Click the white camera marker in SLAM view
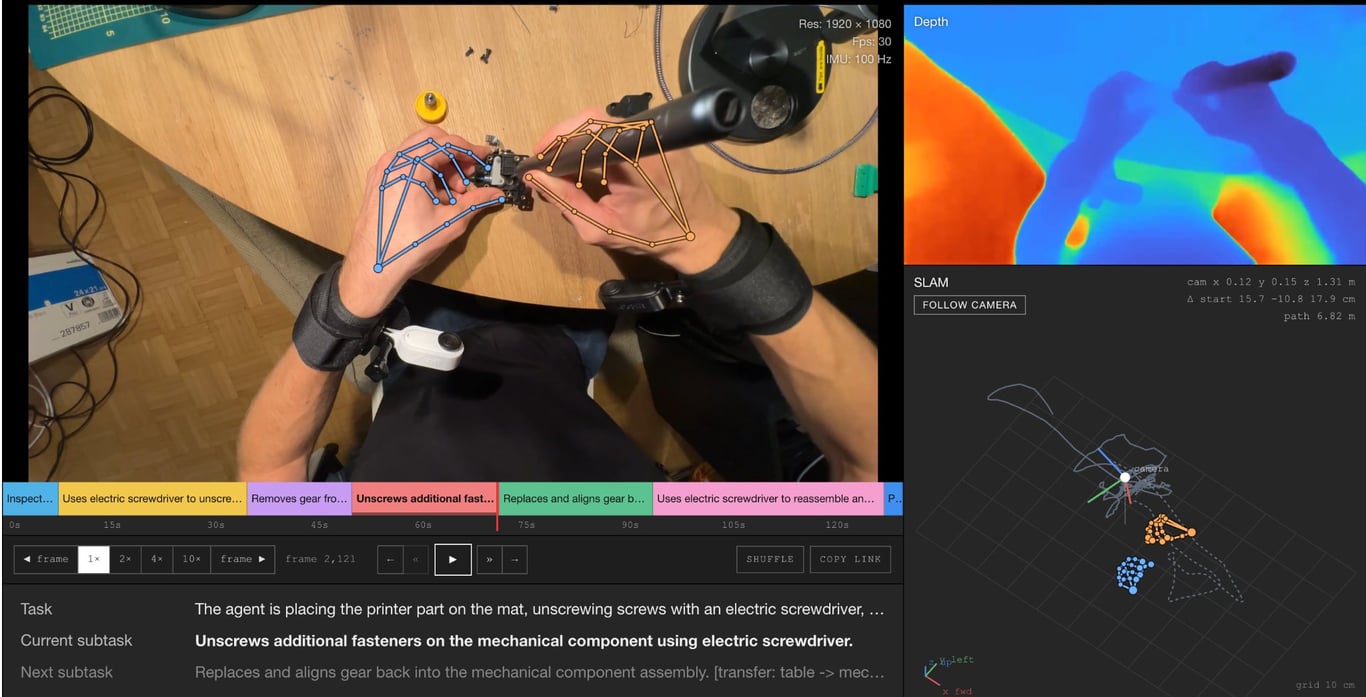1366x697 pixels. point(1125,477)
